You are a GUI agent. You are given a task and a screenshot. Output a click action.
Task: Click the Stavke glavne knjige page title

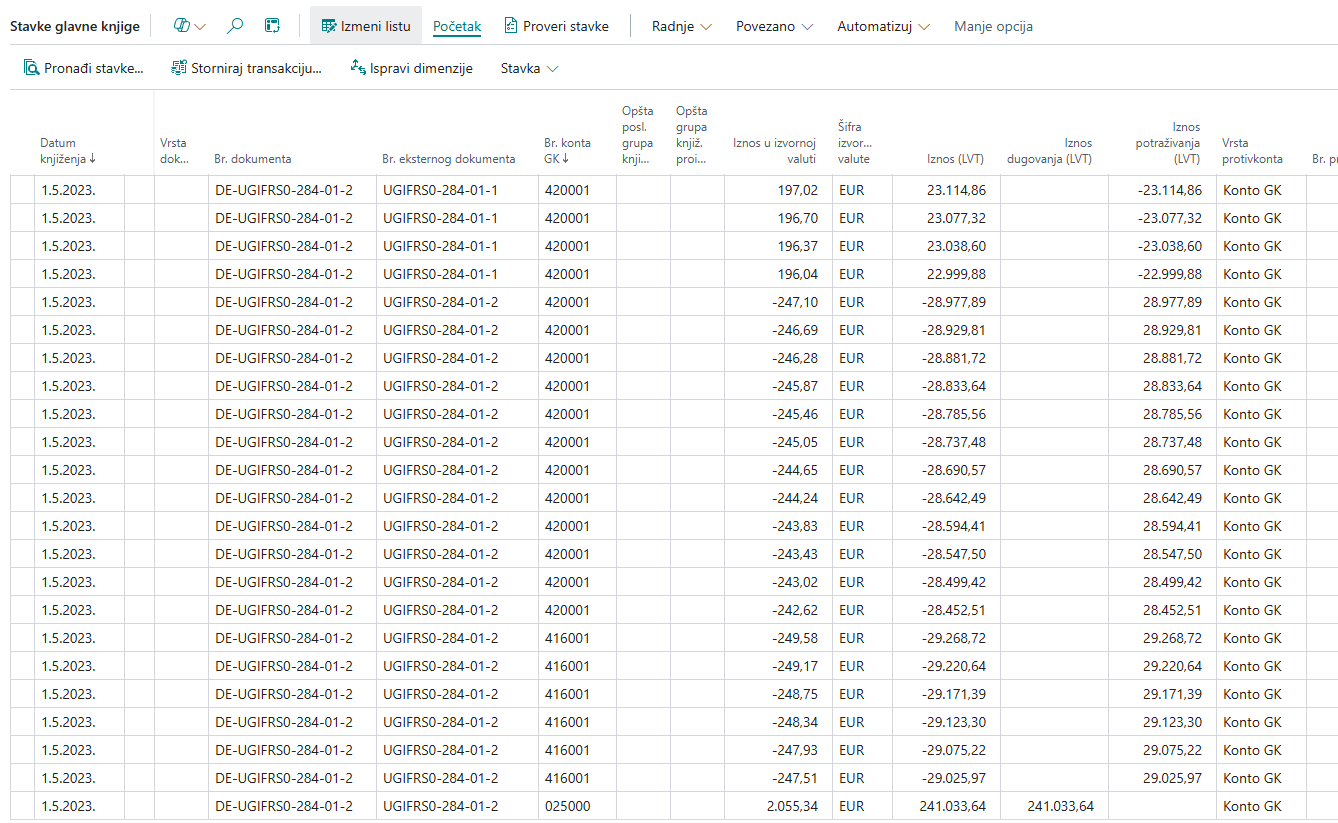[75, 26]
